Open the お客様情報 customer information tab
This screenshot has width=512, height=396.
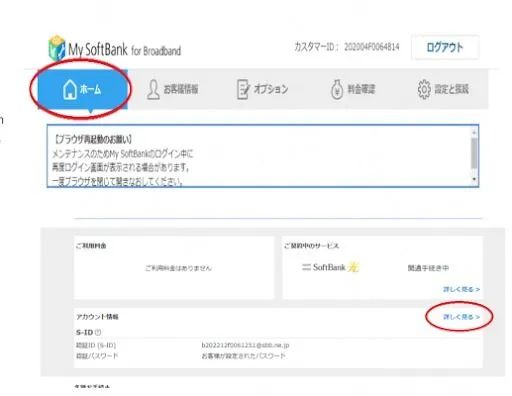(173, 89)
